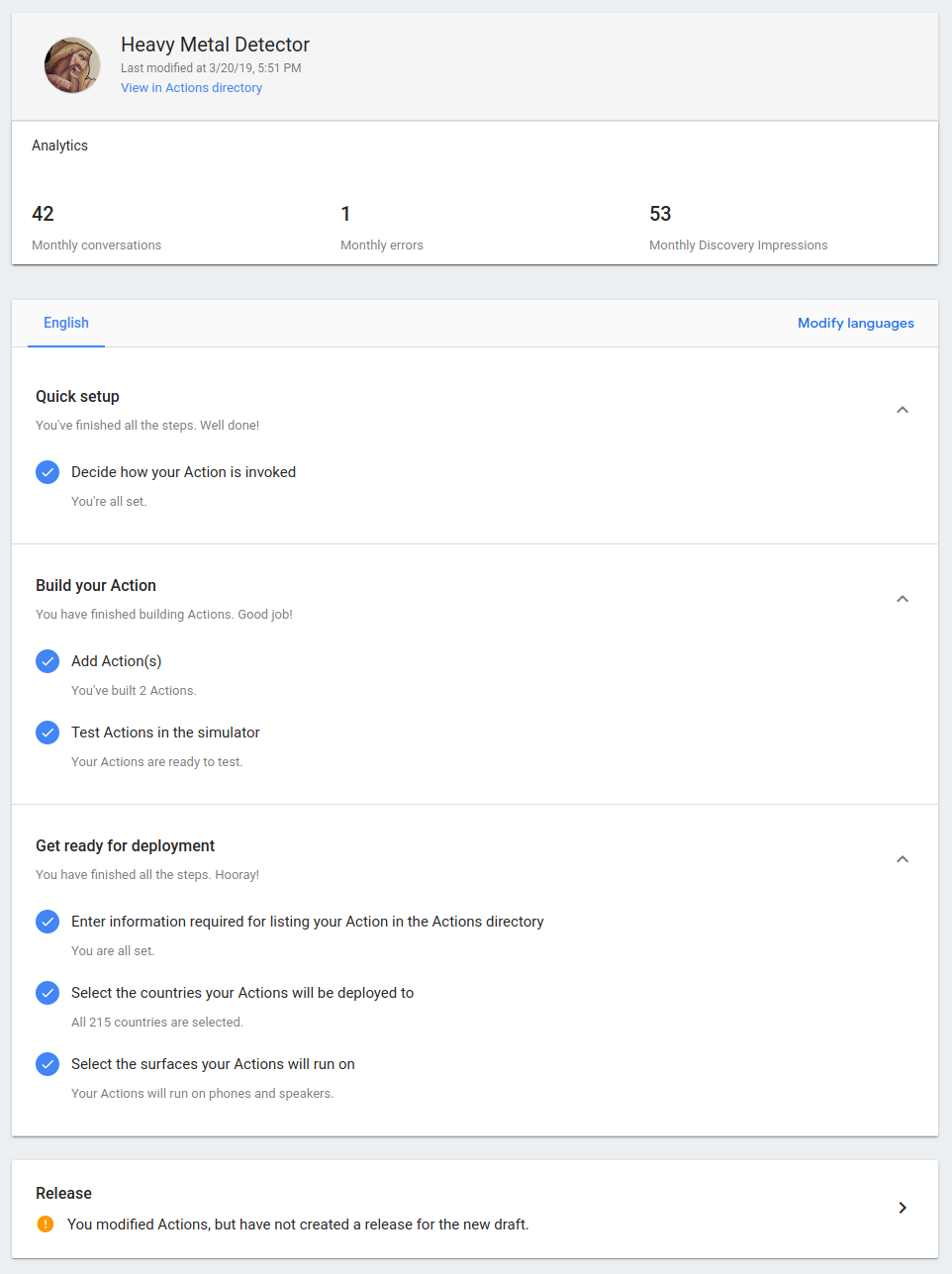
Task: Open Decide how your Action is invoked
Action: 183,472
